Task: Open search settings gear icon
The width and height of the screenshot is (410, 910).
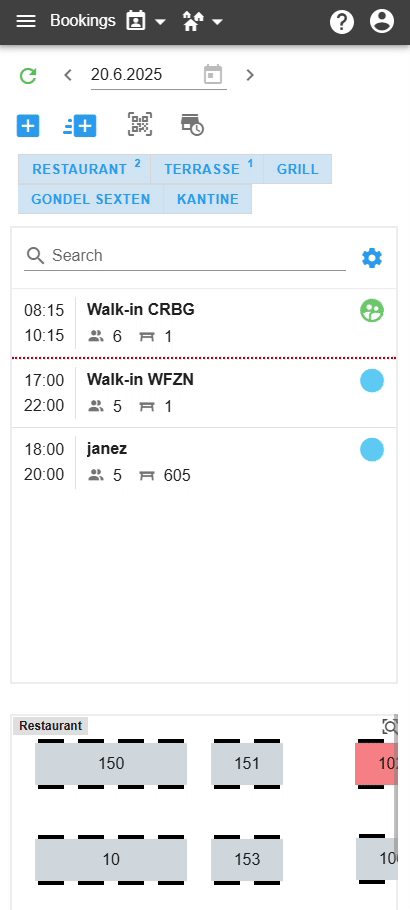Action: 372,258
